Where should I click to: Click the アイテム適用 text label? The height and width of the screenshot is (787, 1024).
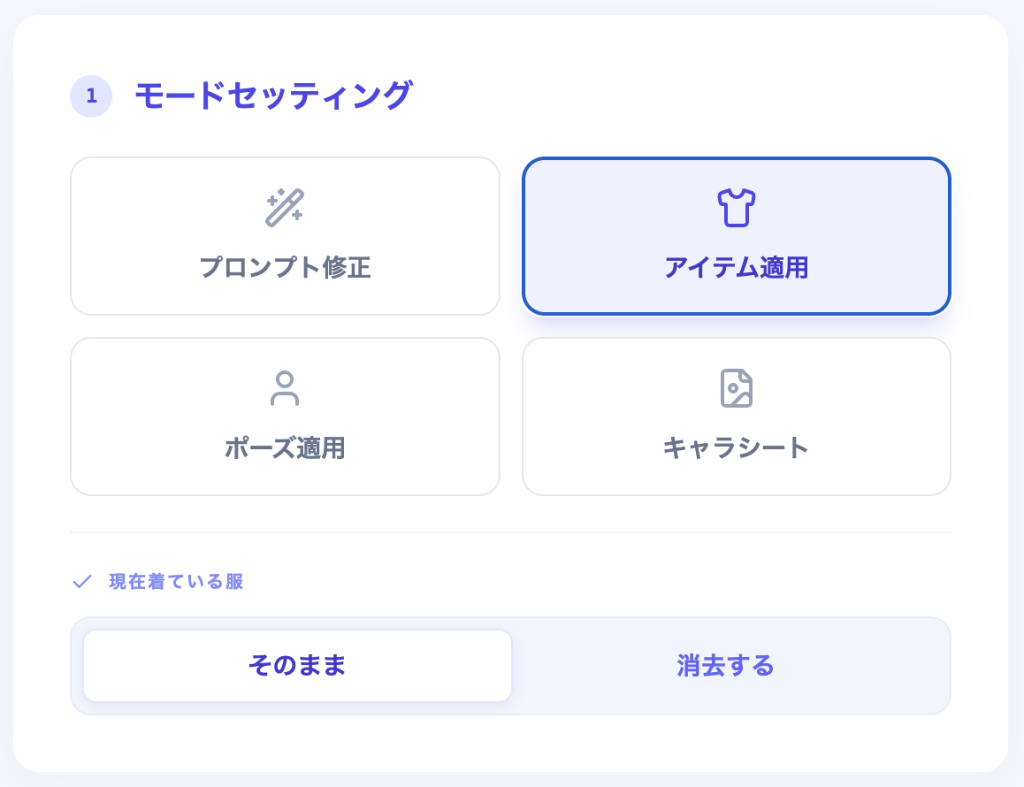736,268
